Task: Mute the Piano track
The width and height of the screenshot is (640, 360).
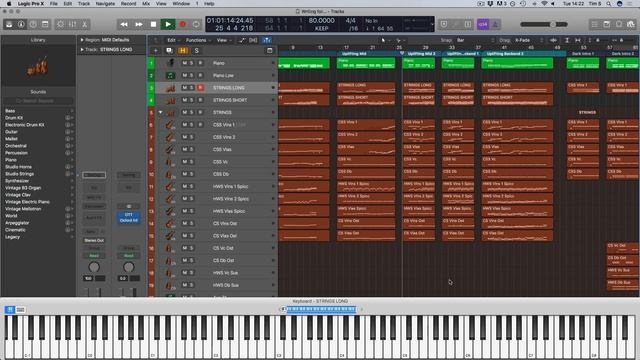Action: 184,63
